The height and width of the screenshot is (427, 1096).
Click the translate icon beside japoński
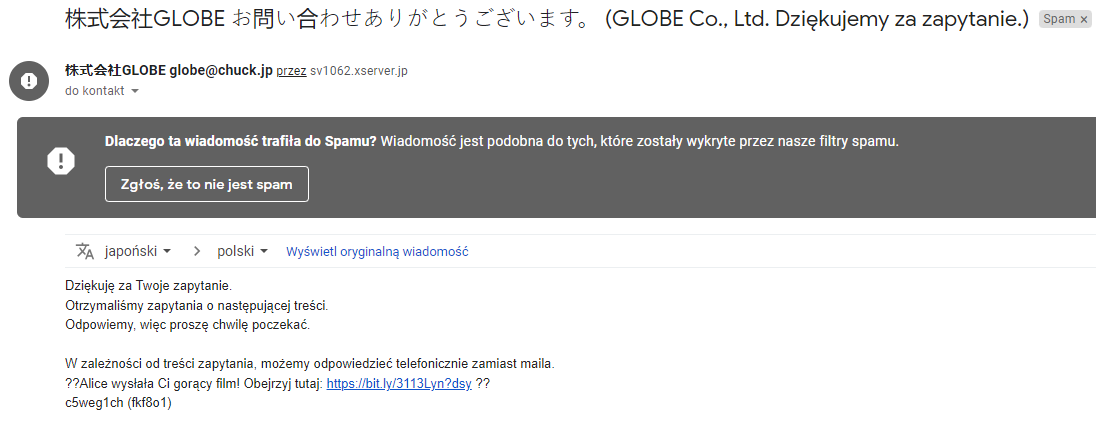click(x=85, y=251)
